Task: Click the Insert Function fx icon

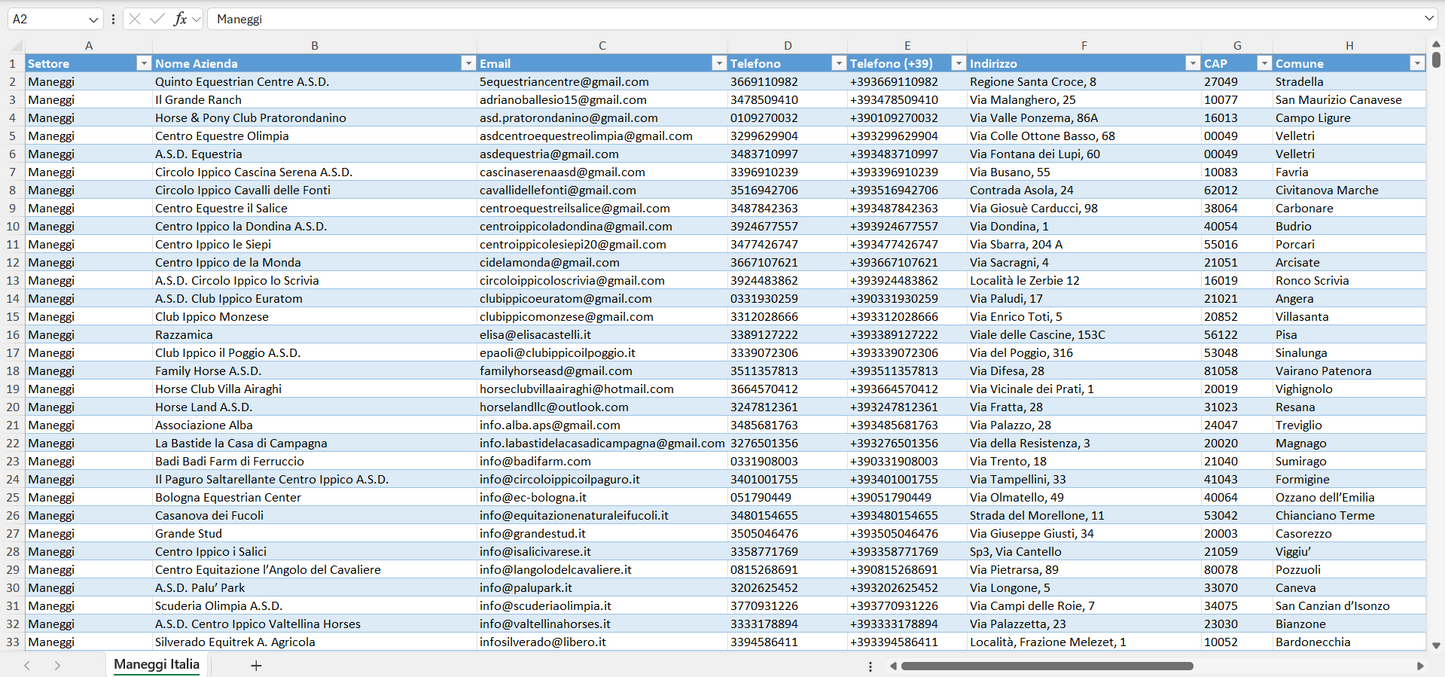Action: pos(180,19)
